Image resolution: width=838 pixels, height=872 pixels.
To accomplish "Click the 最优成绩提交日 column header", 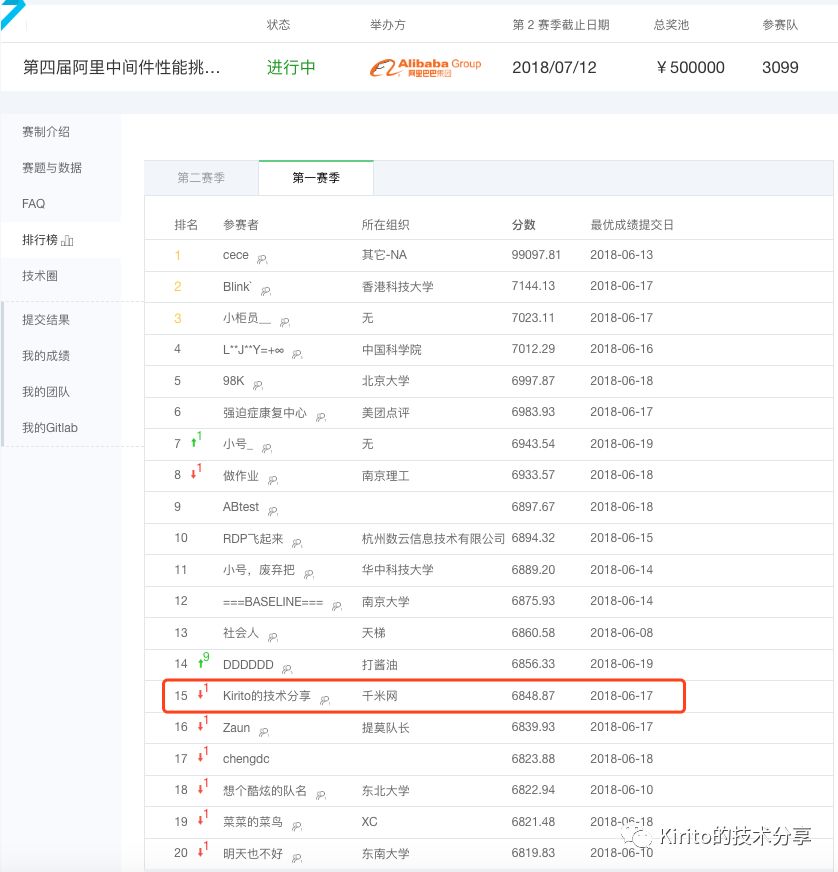I will 632,225.
